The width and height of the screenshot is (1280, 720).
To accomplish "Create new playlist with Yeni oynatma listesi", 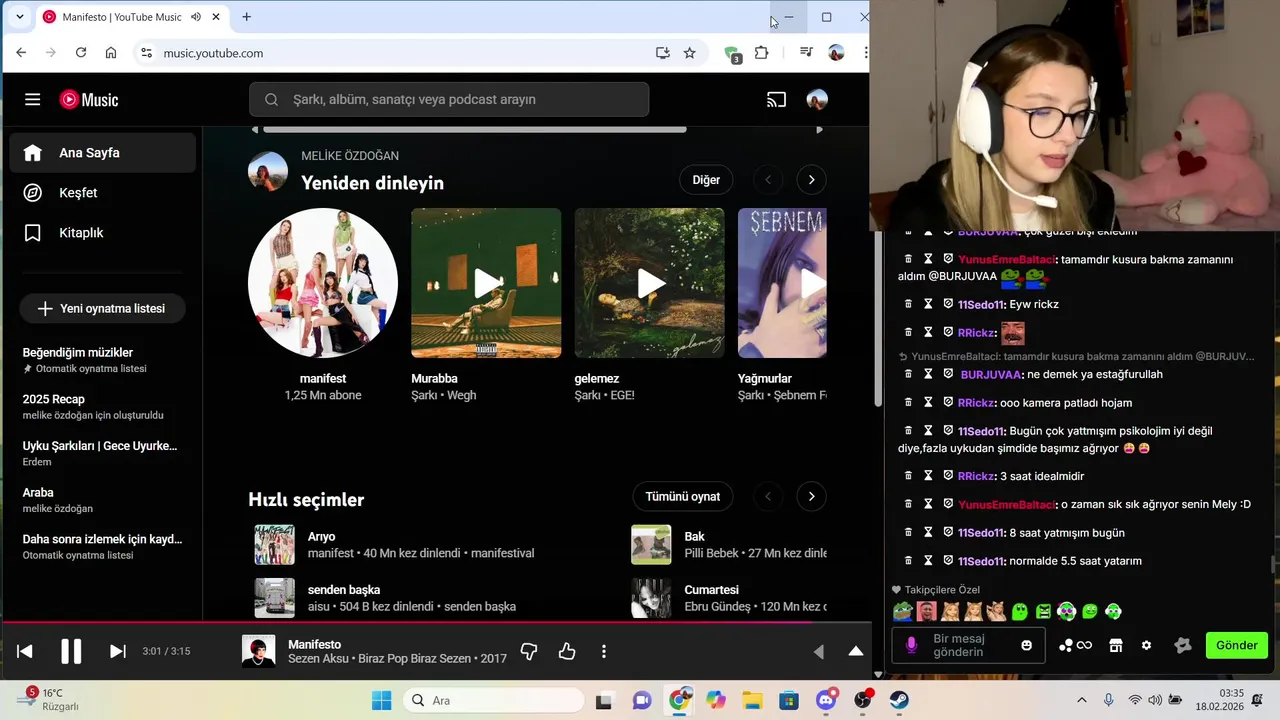I will [103, 308].
